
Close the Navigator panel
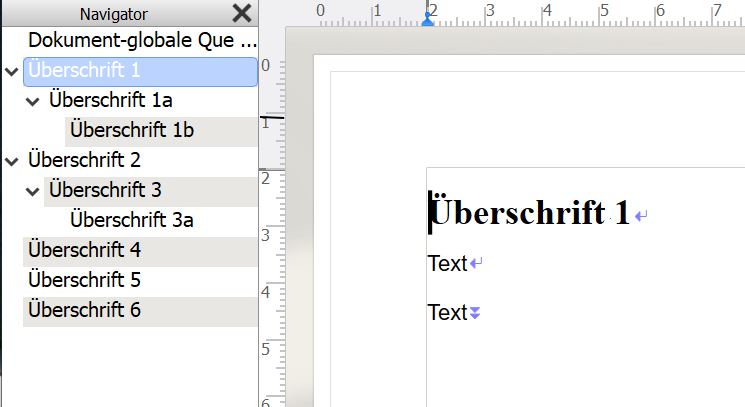pos(242,13)
